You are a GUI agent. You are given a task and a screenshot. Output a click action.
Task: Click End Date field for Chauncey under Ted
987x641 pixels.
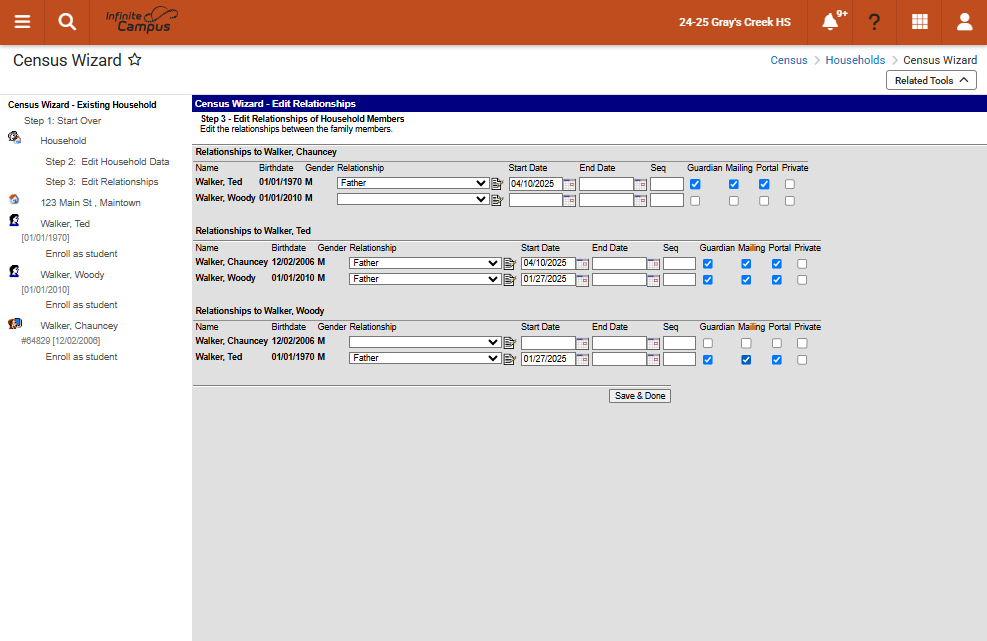point(619,263)
